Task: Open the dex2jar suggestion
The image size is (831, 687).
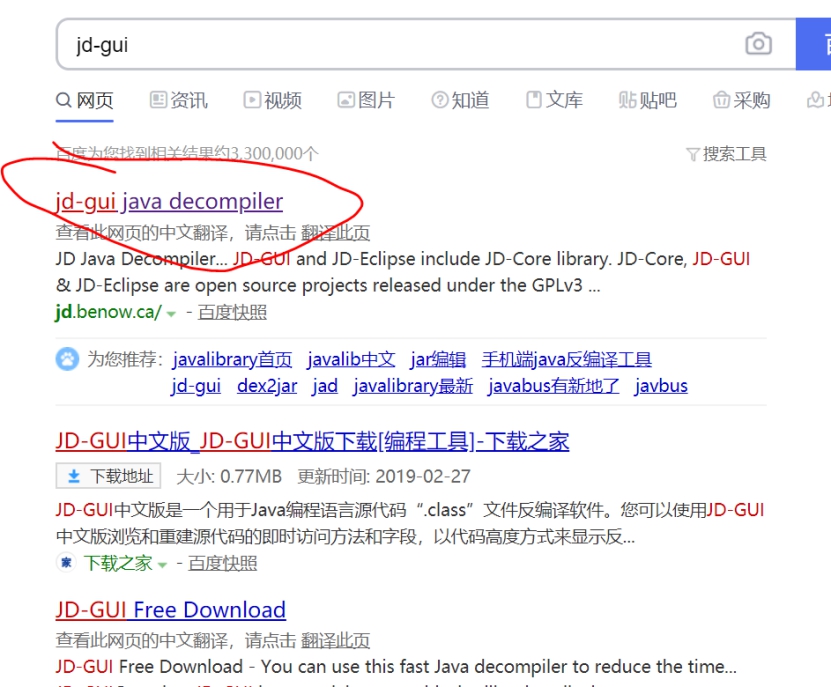Action: tap(267, 386)
